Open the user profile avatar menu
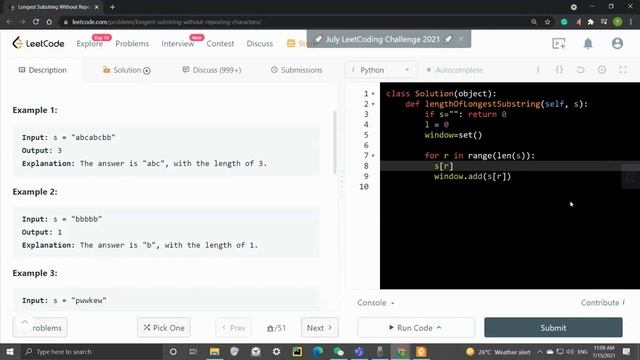The height and width of the screenshot is (360, 640). tap(617, 43)
